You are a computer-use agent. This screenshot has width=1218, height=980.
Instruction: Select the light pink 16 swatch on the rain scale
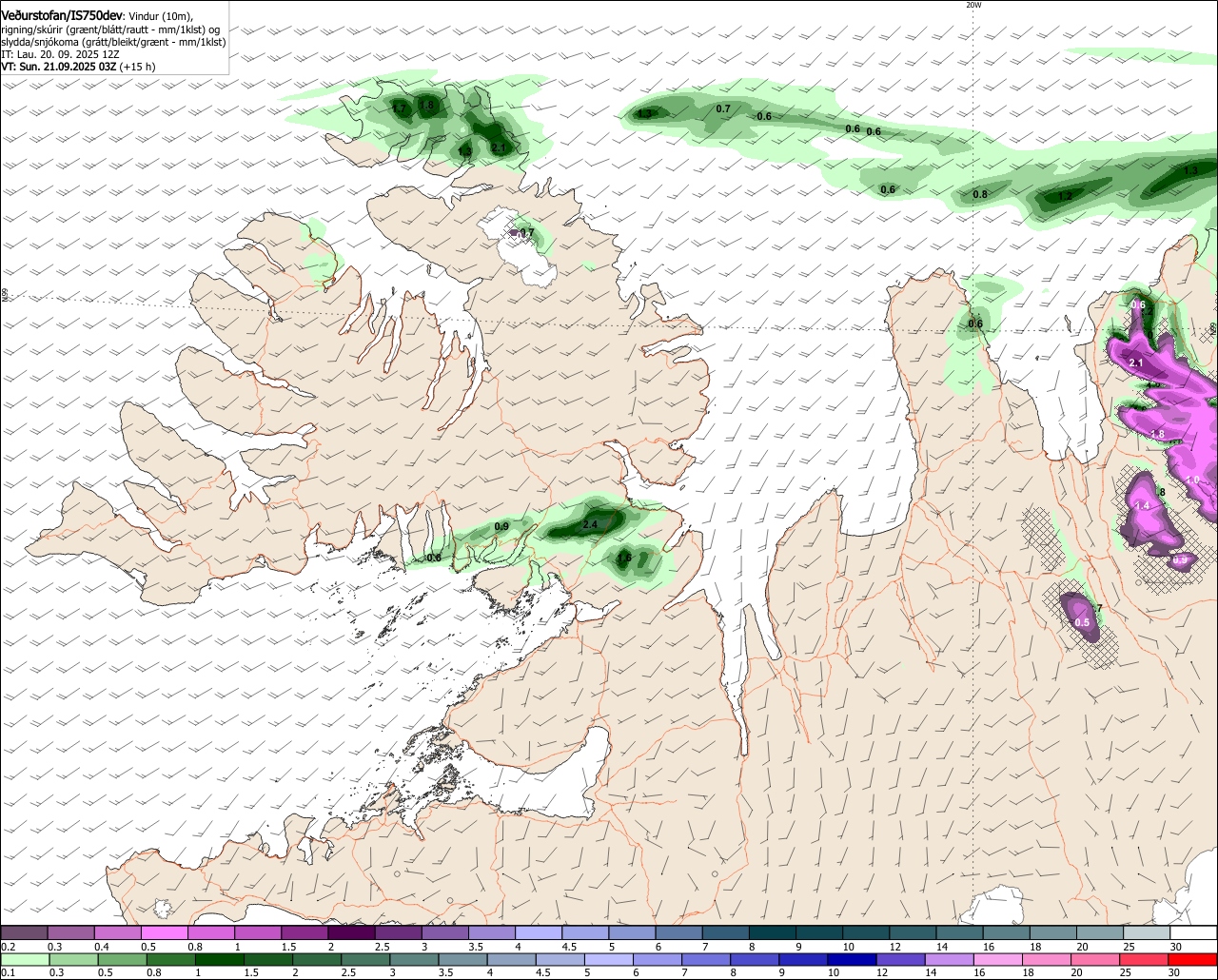(x=998, y=959)
